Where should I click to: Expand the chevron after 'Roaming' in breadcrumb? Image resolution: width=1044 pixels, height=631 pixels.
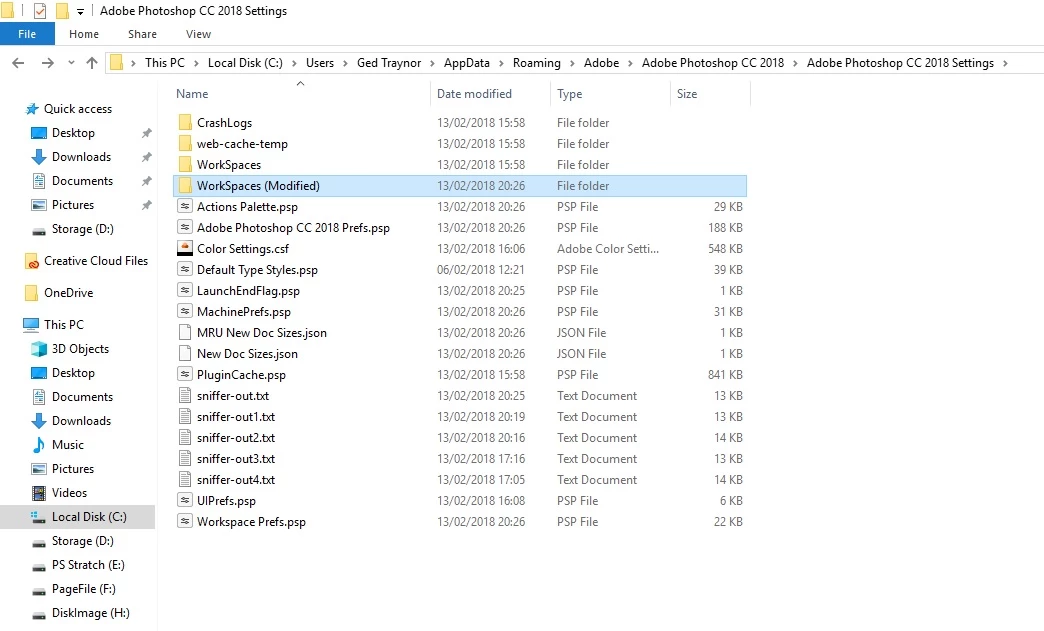tap(572, 63)
